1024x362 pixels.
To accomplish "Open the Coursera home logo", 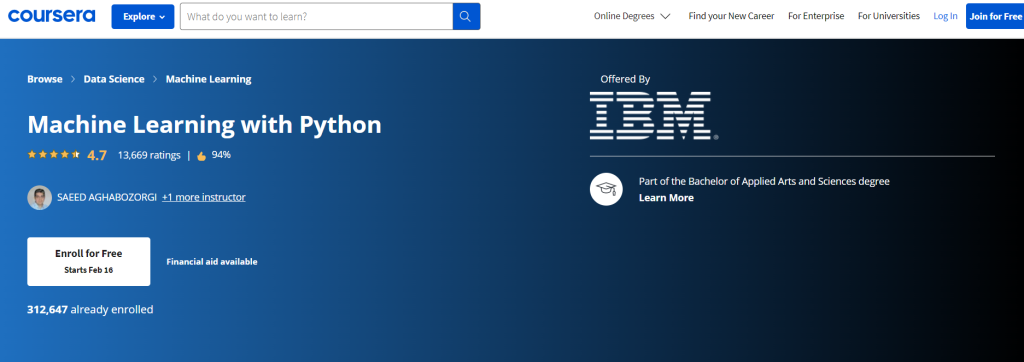I will pos(52,16).
